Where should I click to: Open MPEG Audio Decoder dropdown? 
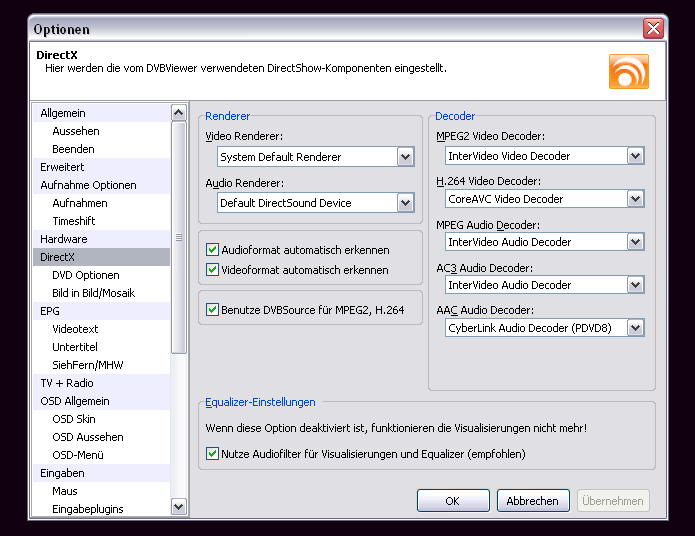click(635, 242)
